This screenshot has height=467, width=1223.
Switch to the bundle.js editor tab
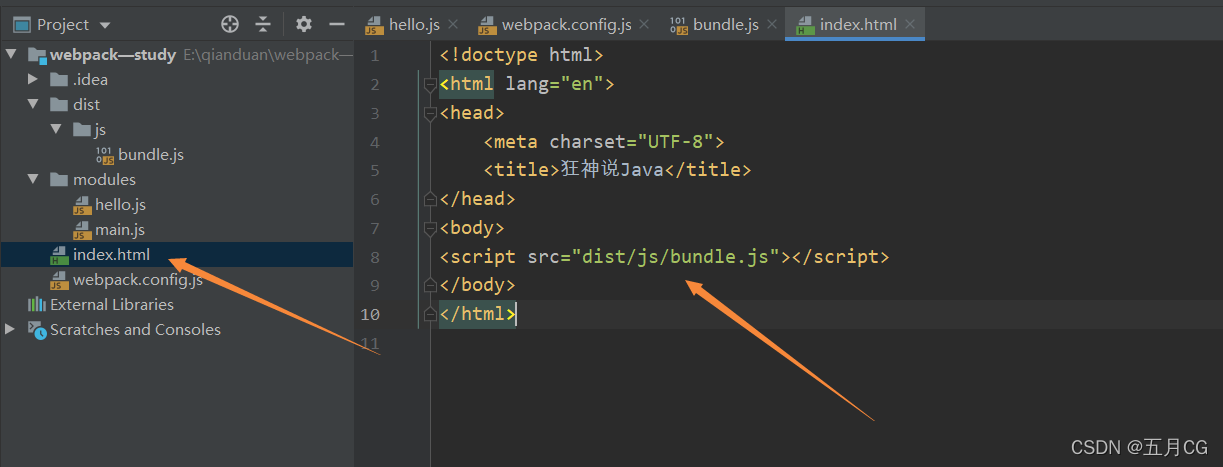(725, 24)
